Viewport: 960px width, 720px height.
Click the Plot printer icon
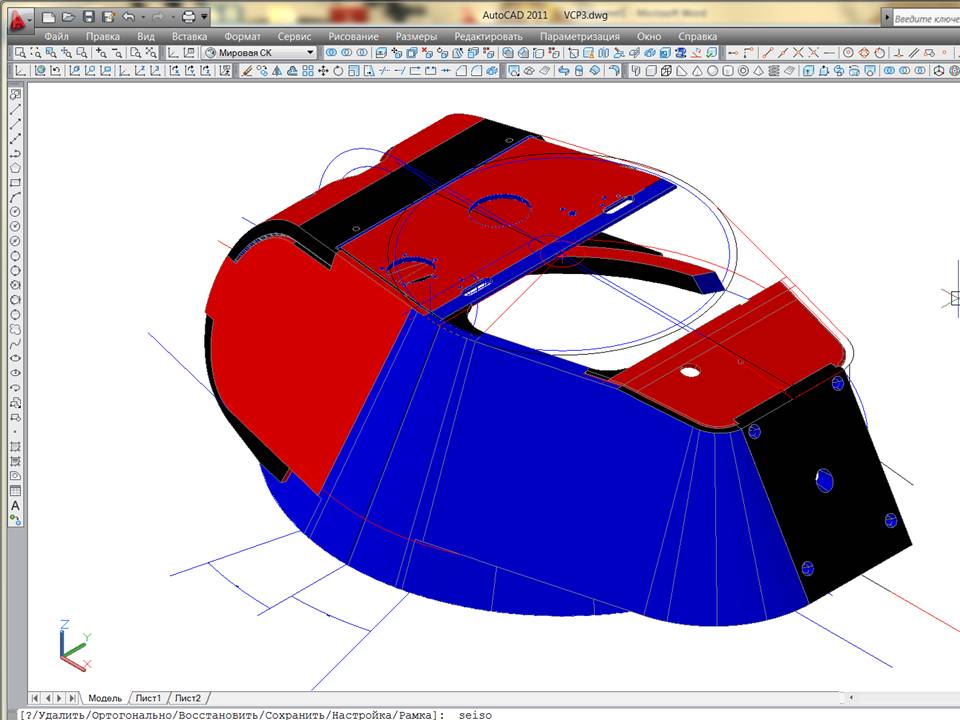[189, 17]
